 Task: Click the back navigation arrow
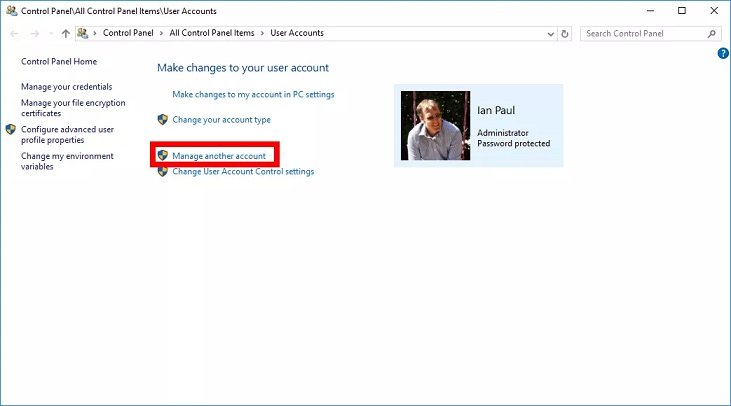(x=14, y=33)
